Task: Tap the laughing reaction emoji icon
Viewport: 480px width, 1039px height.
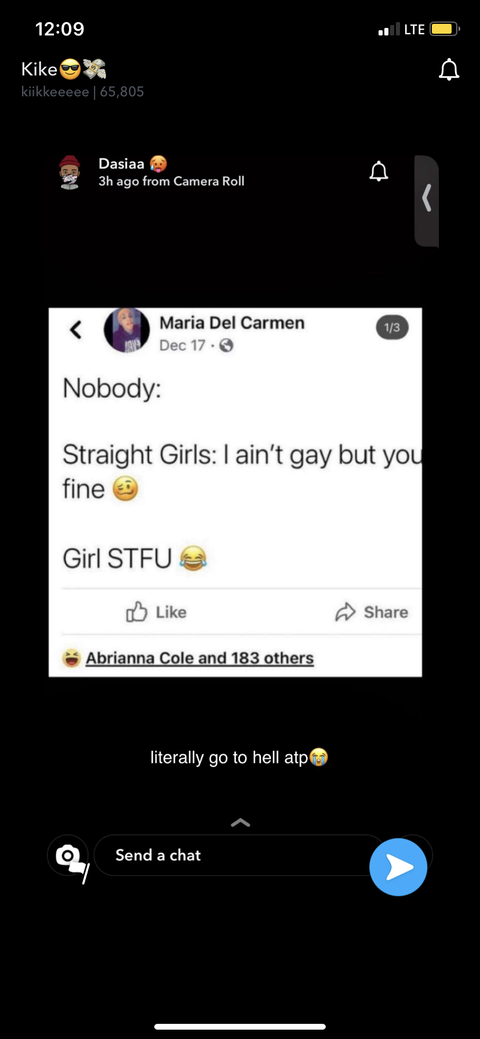Action: pyautogui.click(x=71, y=658)
